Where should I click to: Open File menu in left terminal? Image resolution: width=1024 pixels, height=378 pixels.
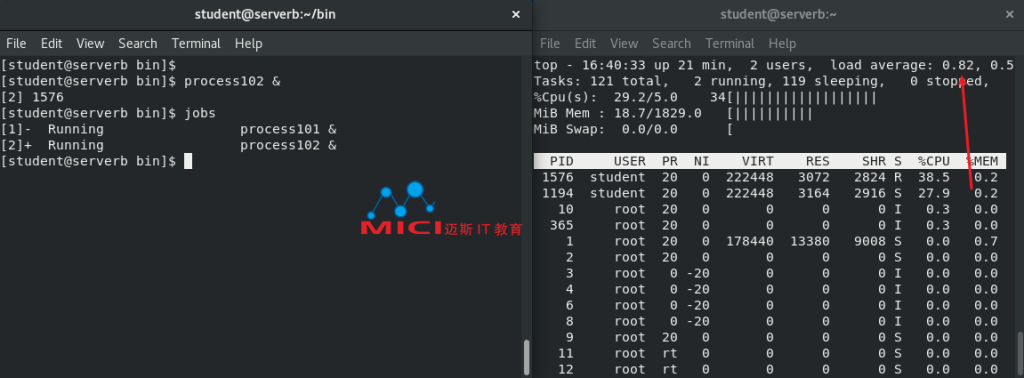[16, 44]
